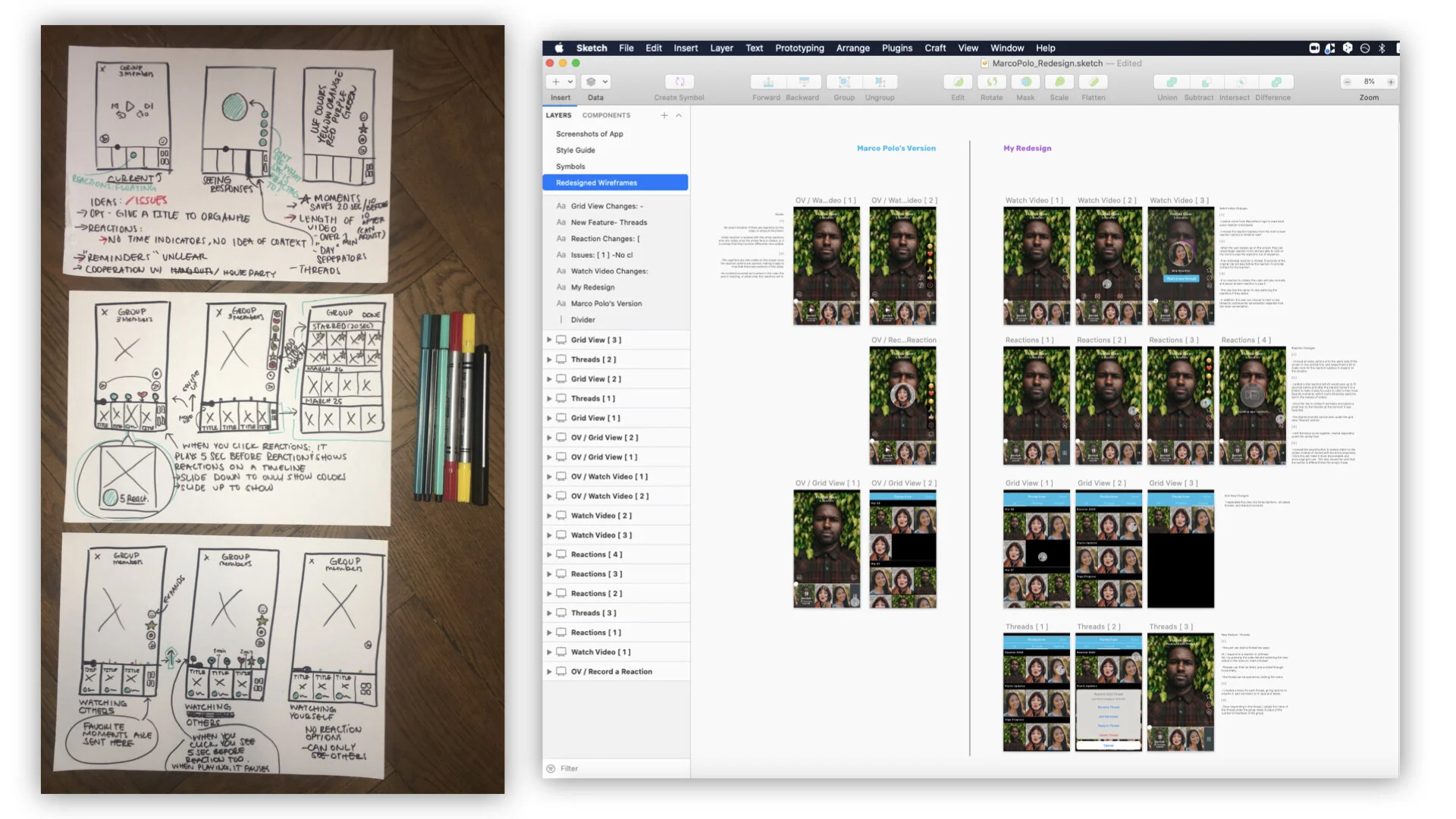Switch to the Components tab
The image size is (1456, 819).
(606, 115)
